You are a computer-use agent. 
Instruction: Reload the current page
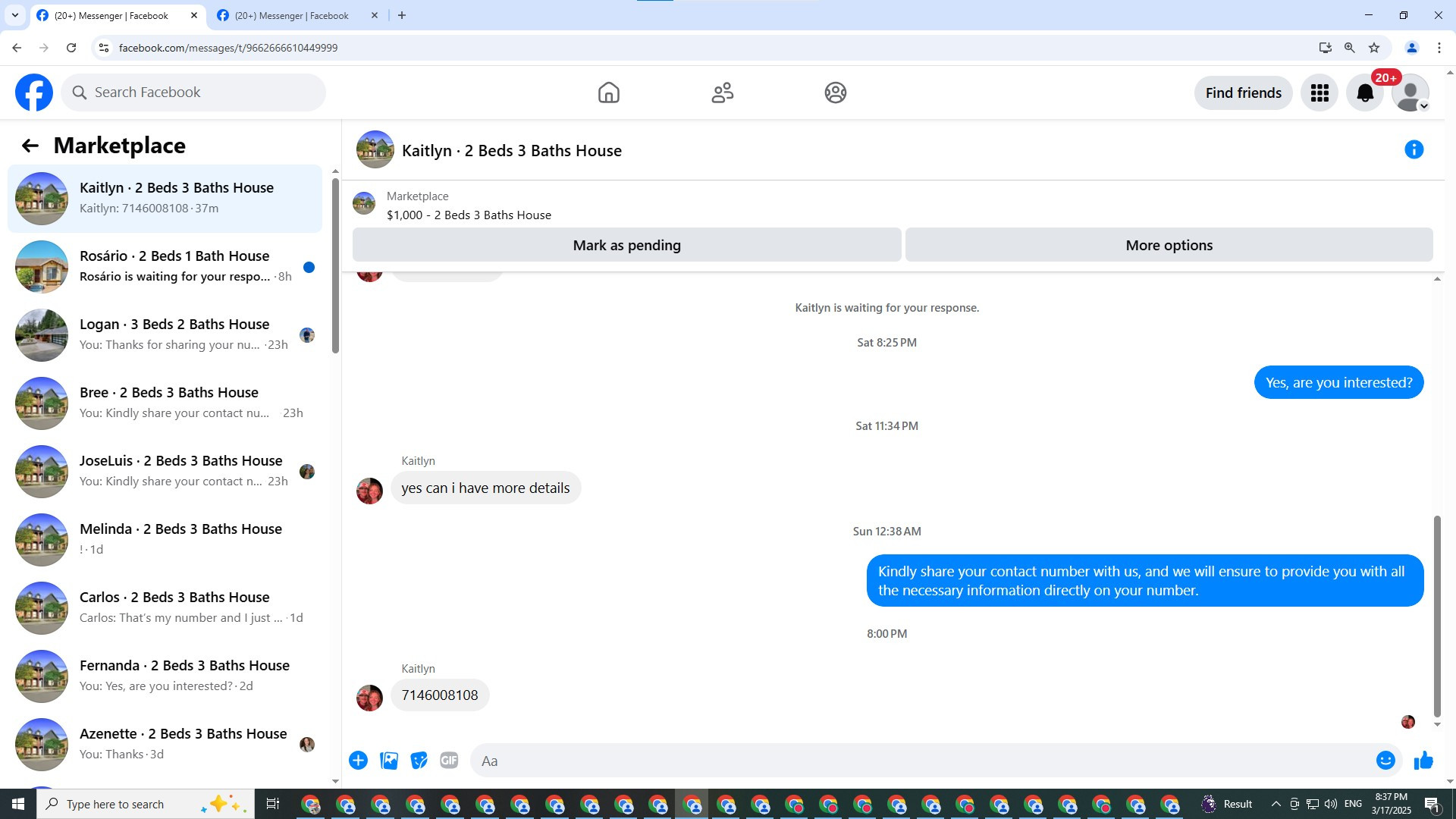(71, 48)
